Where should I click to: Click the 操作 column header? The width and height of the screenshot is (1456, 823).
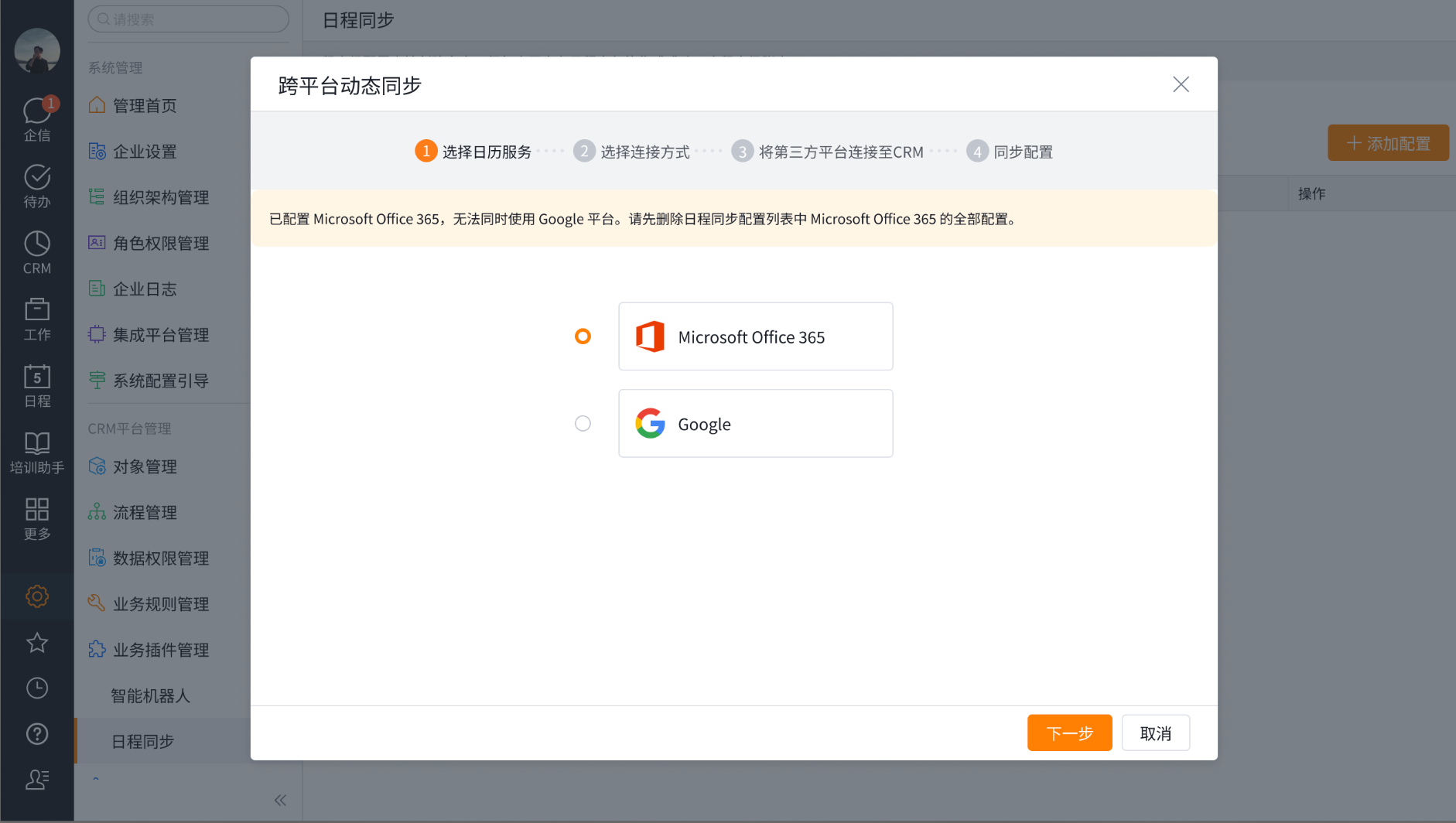(1311, 193)
